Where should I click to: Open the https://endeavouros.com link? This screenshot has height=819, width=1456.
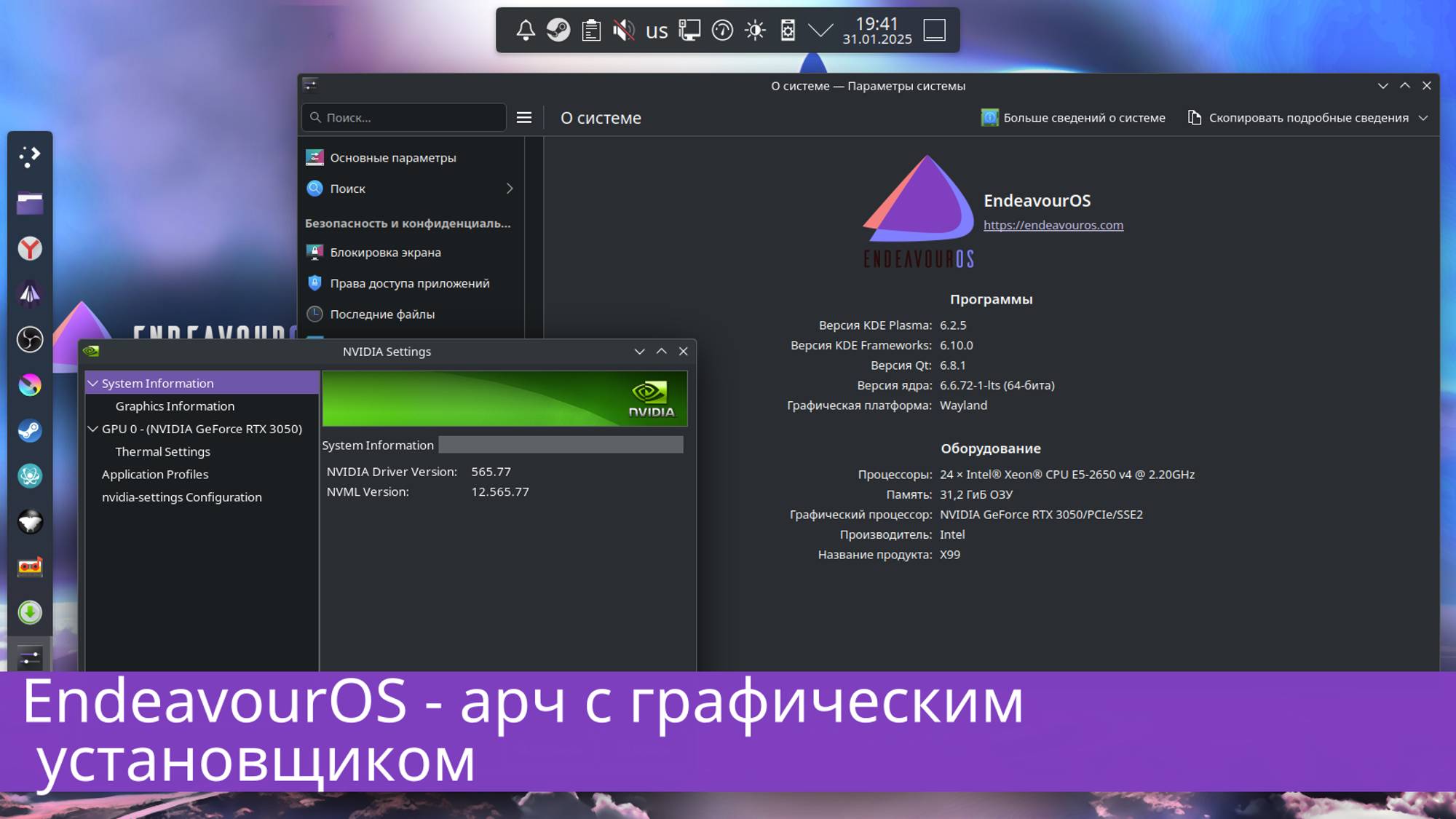coord(1053,225)
